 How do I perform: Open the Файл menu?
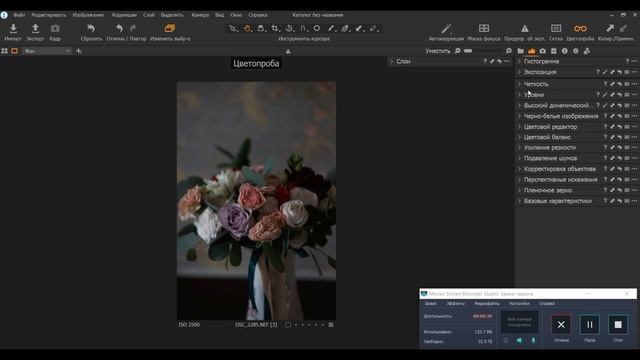point(19,15)
